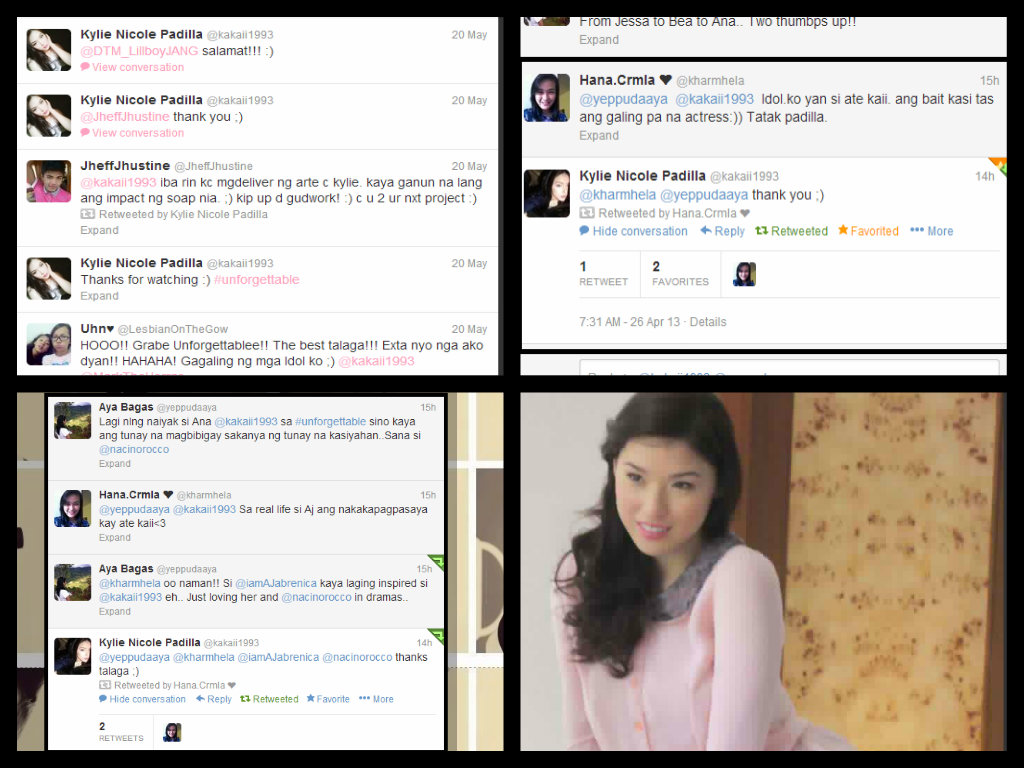This screenshot has width=1024, height=768.
Task: Expand Hana.Crmla's 'Sa real life' tweet
Action: point(115,537)
